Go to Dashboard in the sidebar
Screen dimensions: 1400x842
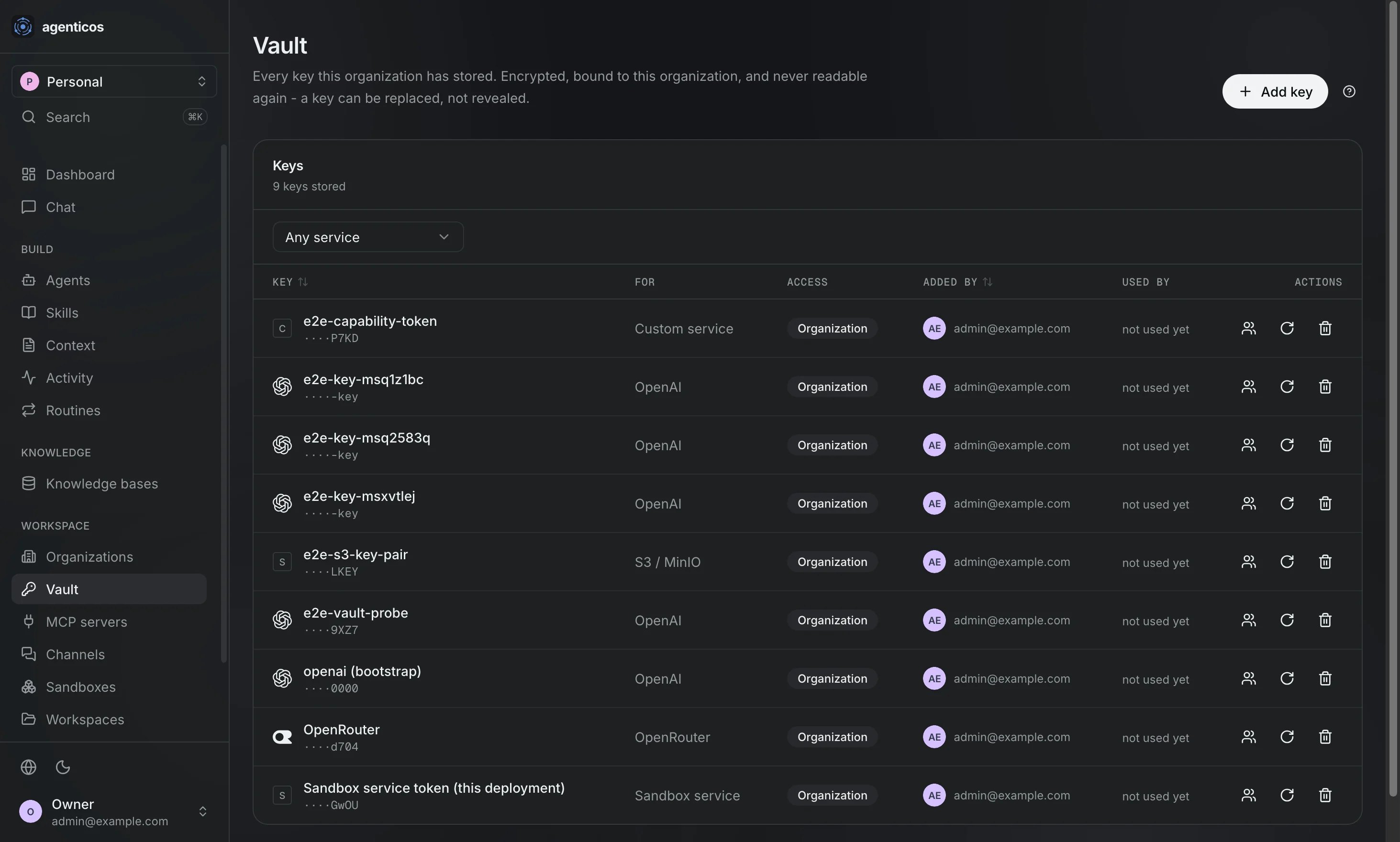pyautogui.click(x=109, y=175)
